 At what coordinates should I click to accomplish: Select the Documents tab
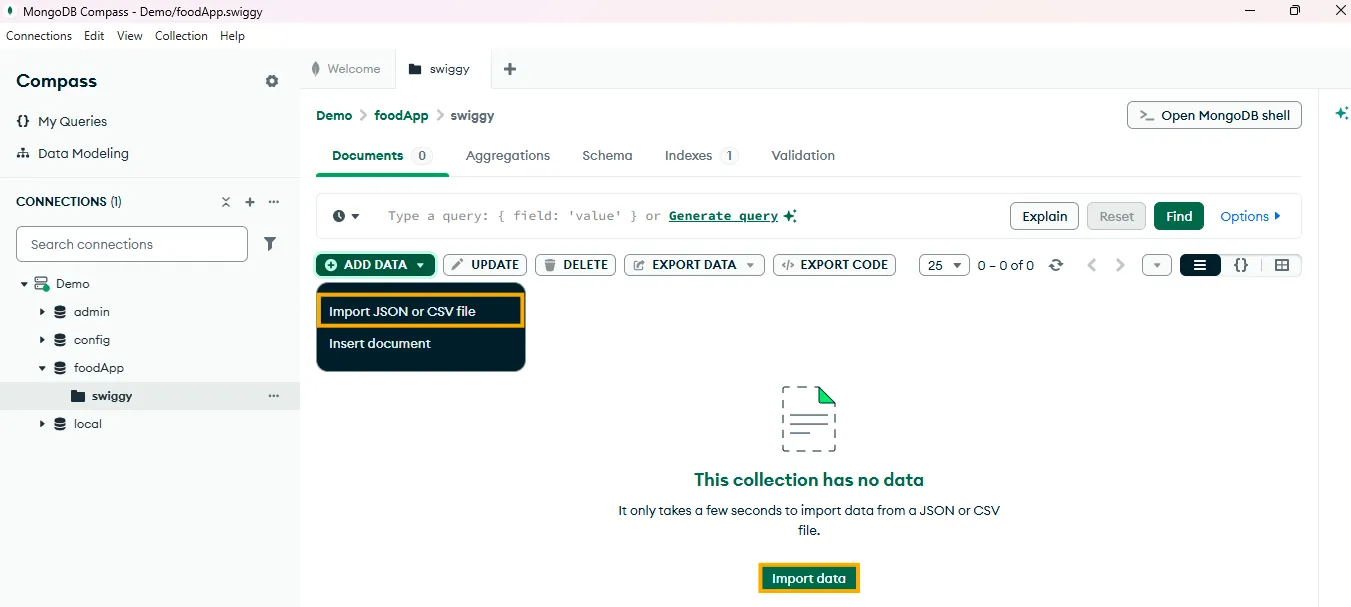[x=381, y=155]
